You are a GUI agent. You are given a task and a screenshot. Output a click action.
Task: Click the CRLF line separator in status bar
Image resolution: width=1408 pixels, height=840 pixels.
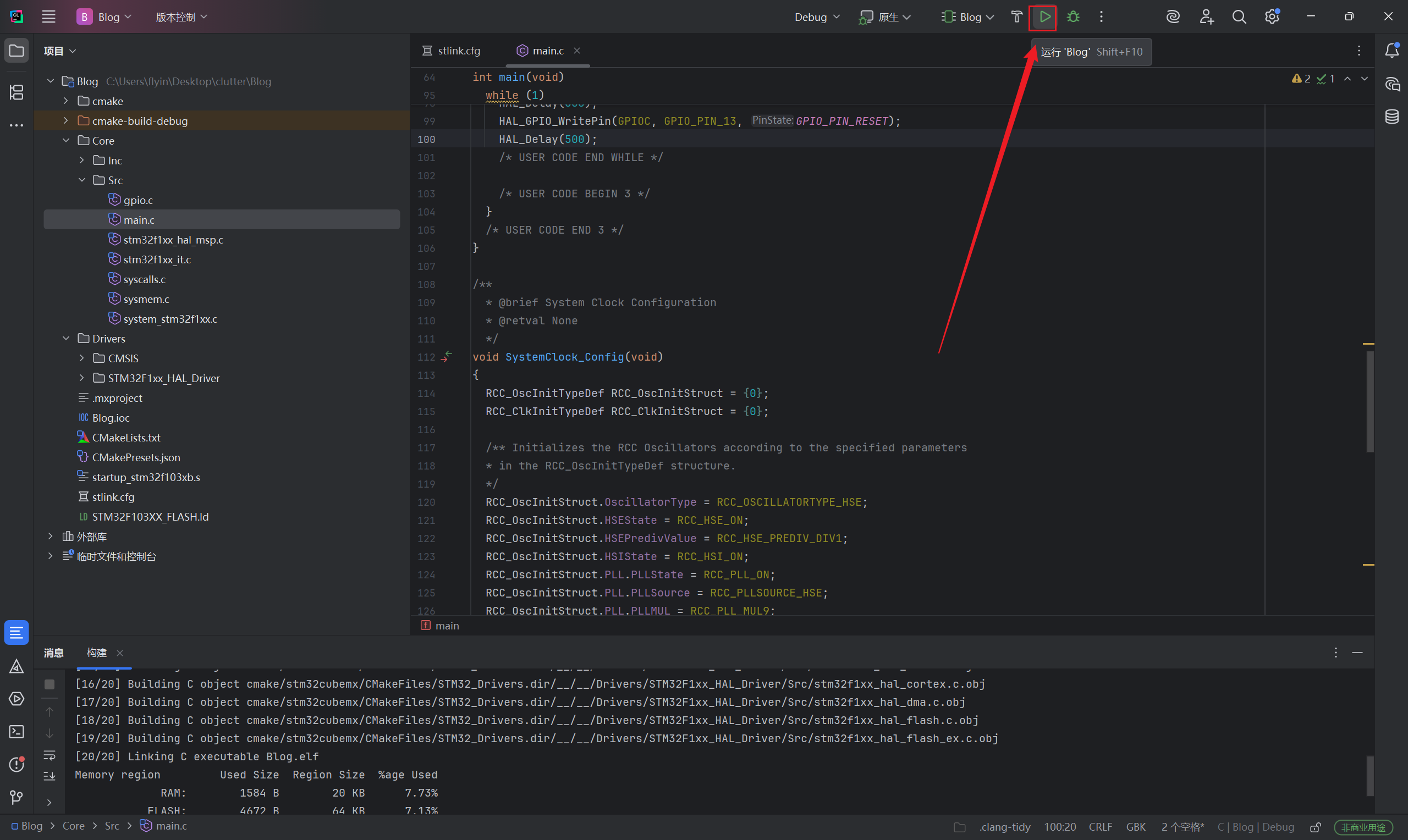point(1100,827)
